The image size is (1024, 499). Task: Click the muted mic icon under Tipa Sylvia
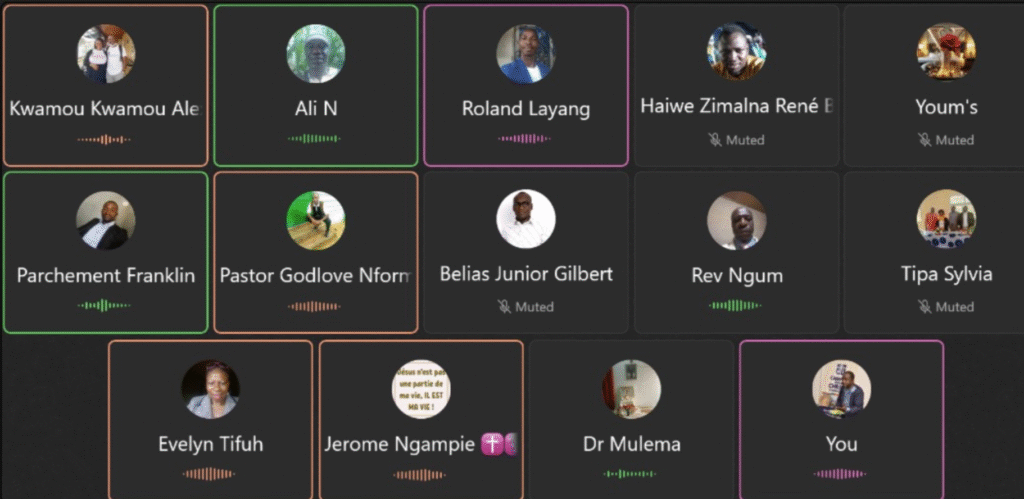tap(925, 306)
